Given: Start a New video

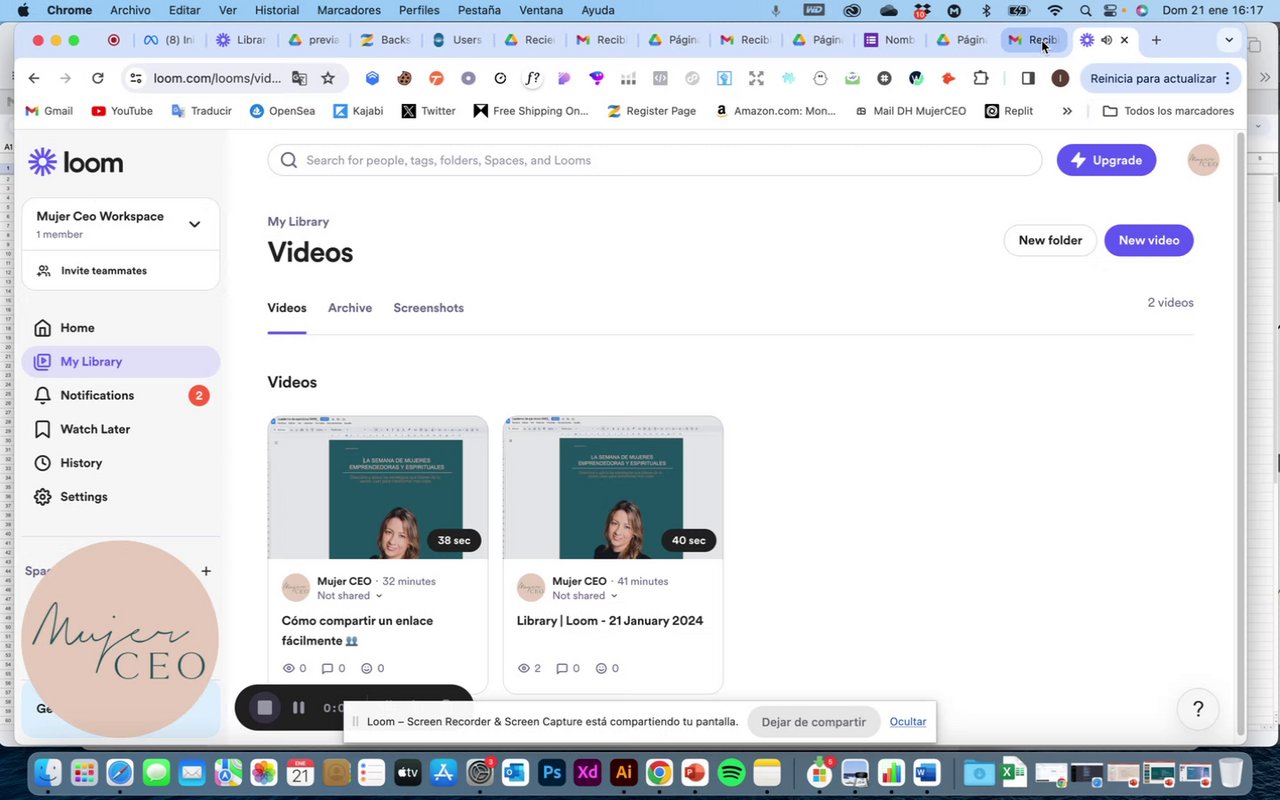Looking at the screenshot, I should (1149, 240).
